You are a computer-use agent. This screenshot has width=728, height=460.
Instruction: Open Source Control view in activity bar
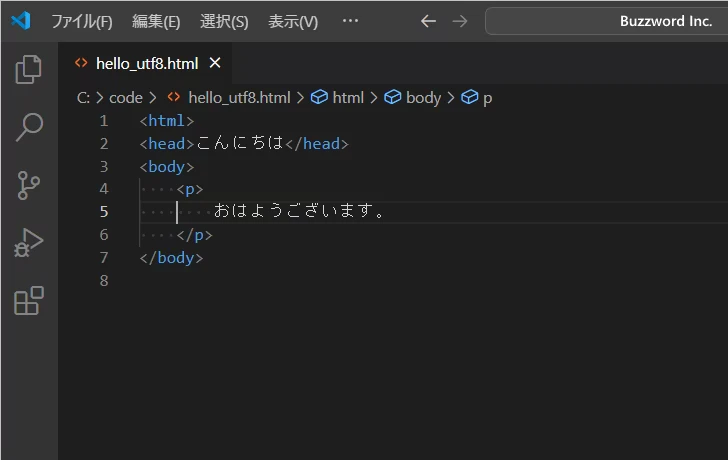[29, 185]
